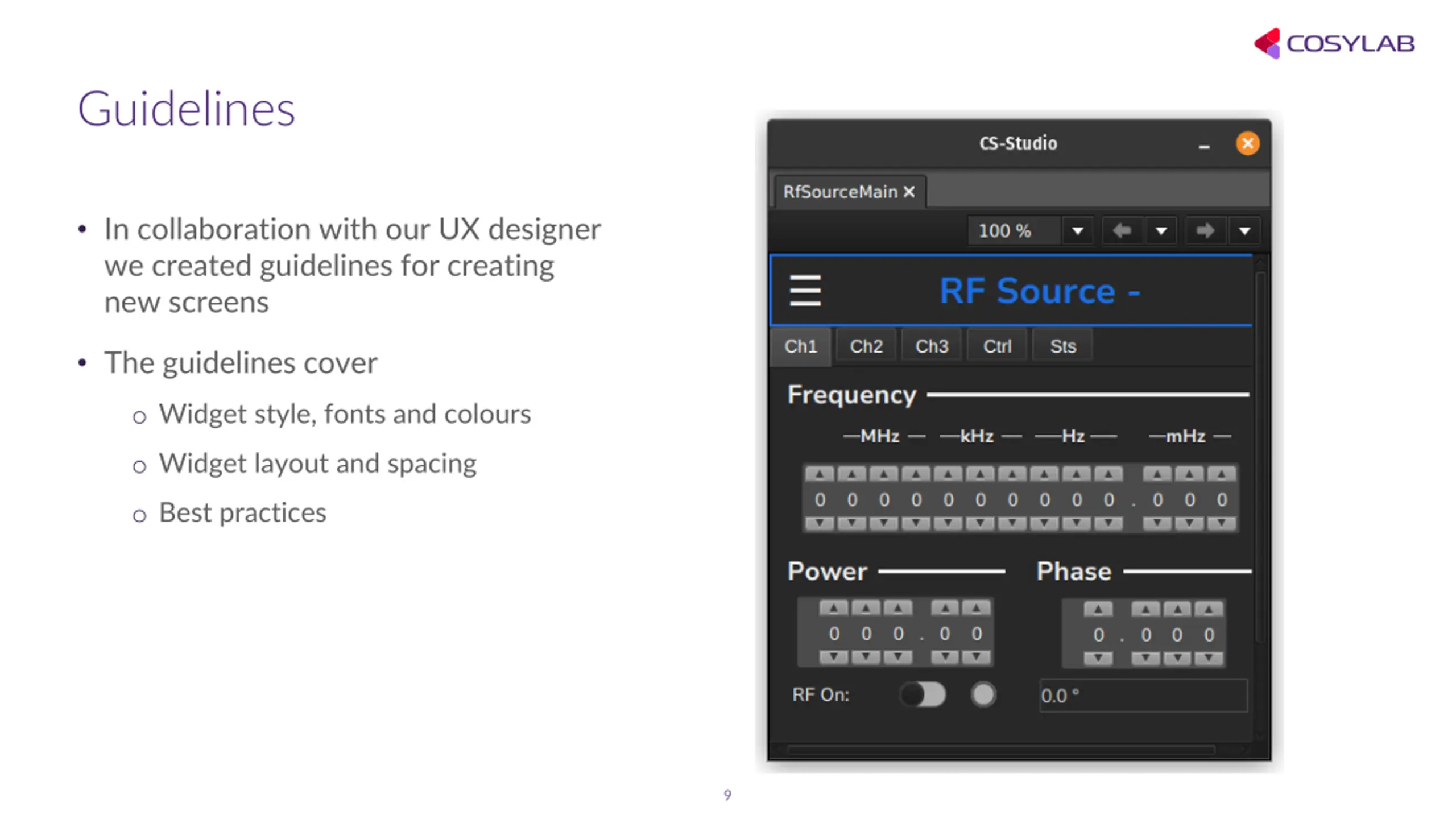
Task: Decrement the third Power integer digit
Action: point(897,657)
